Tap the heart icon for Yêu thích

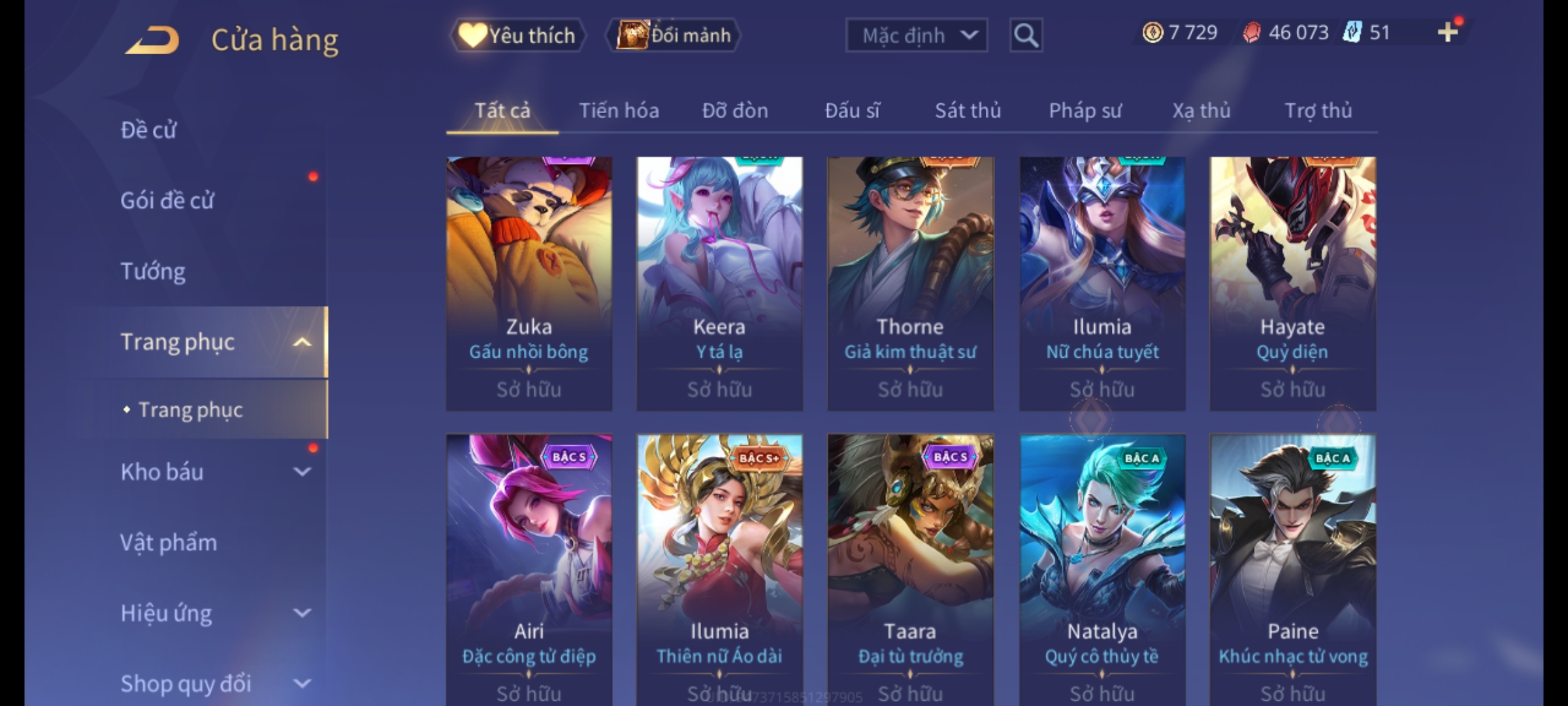tap(472, 35)
